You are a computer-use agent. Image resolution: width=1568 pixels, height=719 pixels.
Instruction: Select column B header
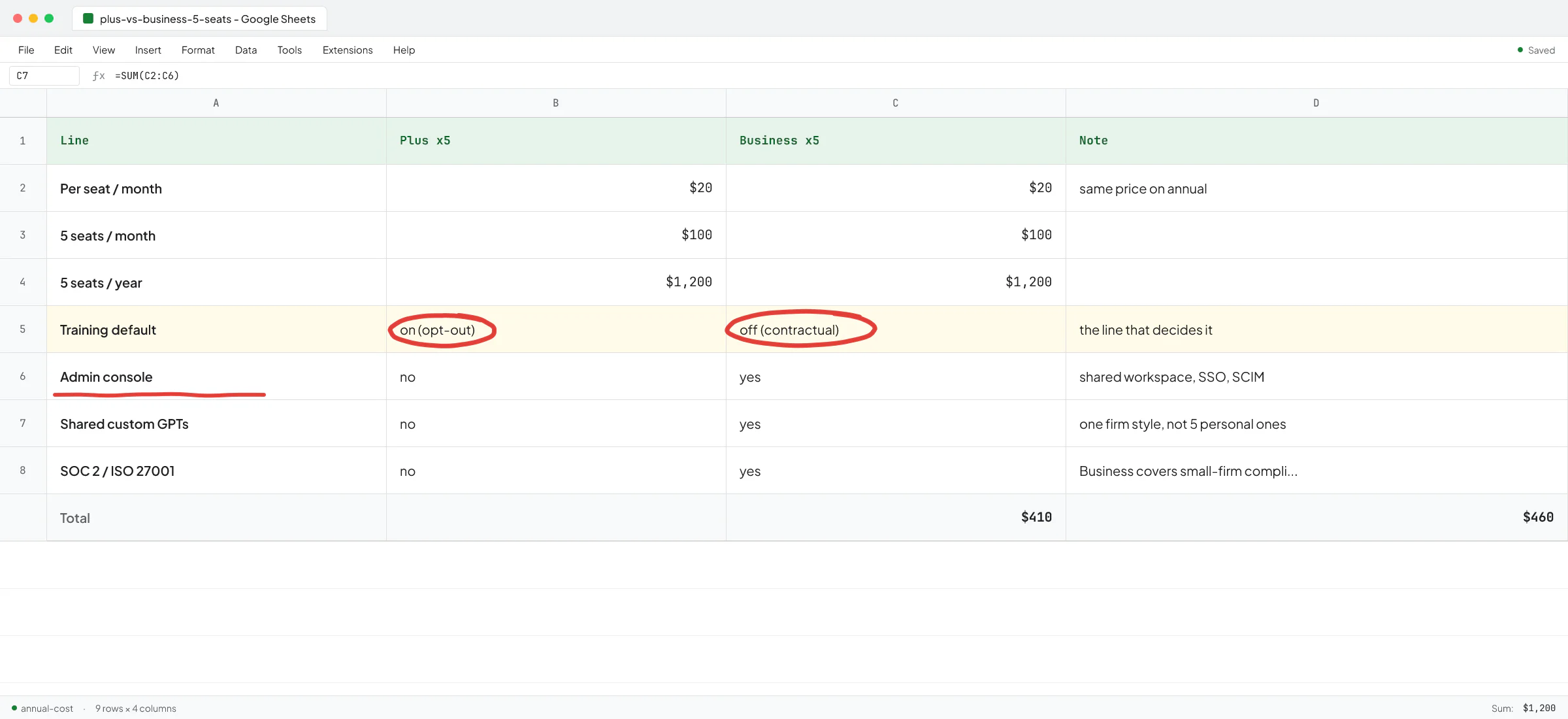coord(556,103)
